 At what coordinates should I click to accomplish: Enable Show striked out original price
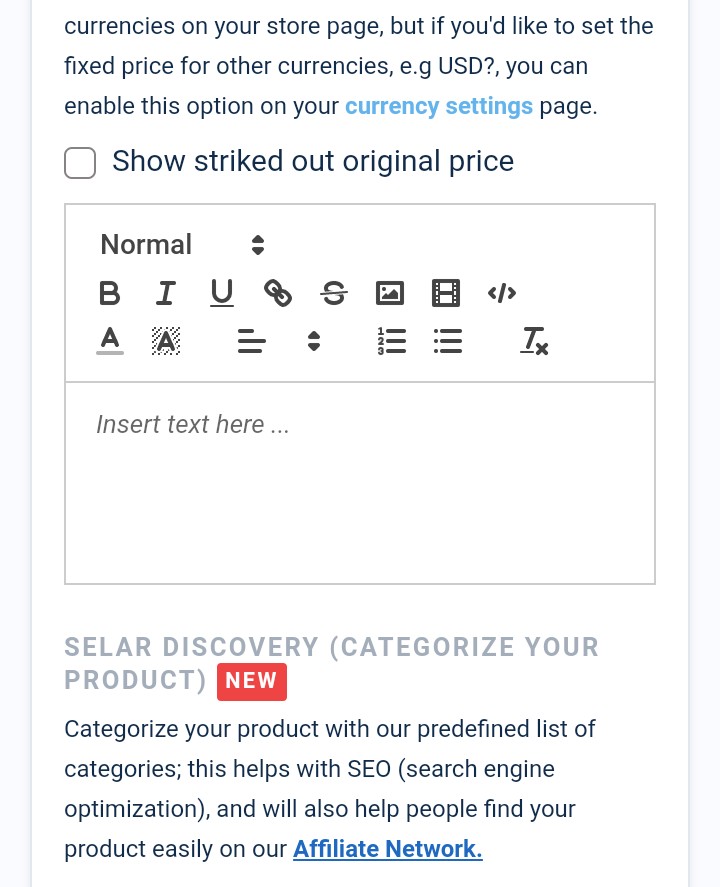(x=80, y=163)
